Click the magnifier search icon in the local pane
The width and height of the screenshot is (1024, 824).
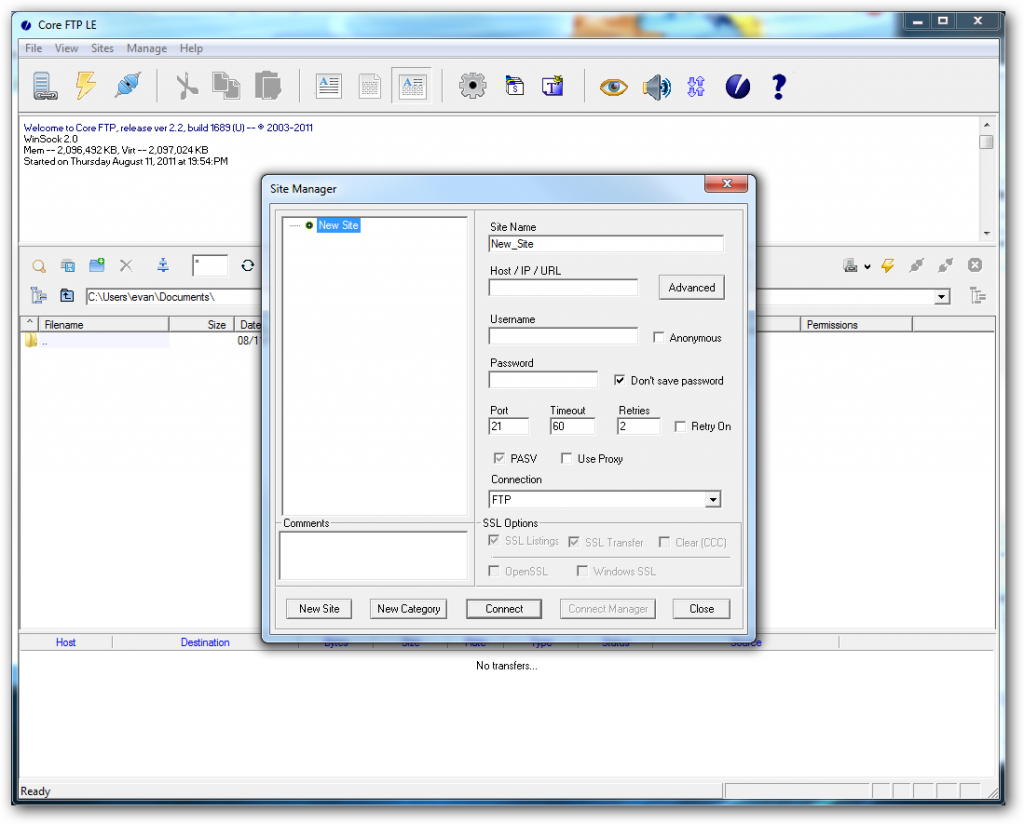(39, 265)
